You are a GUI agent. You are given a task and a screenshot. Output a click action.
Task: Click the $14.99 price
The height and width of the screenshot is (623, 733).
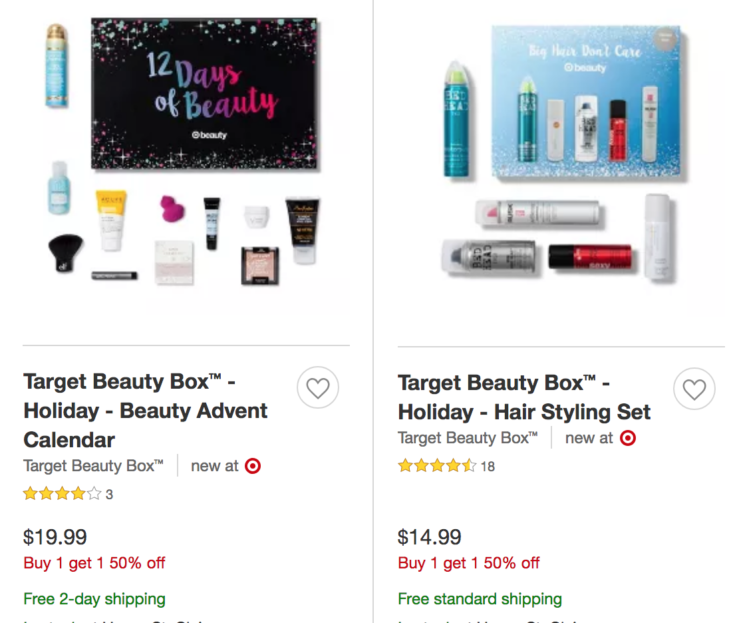click(430, 537)
